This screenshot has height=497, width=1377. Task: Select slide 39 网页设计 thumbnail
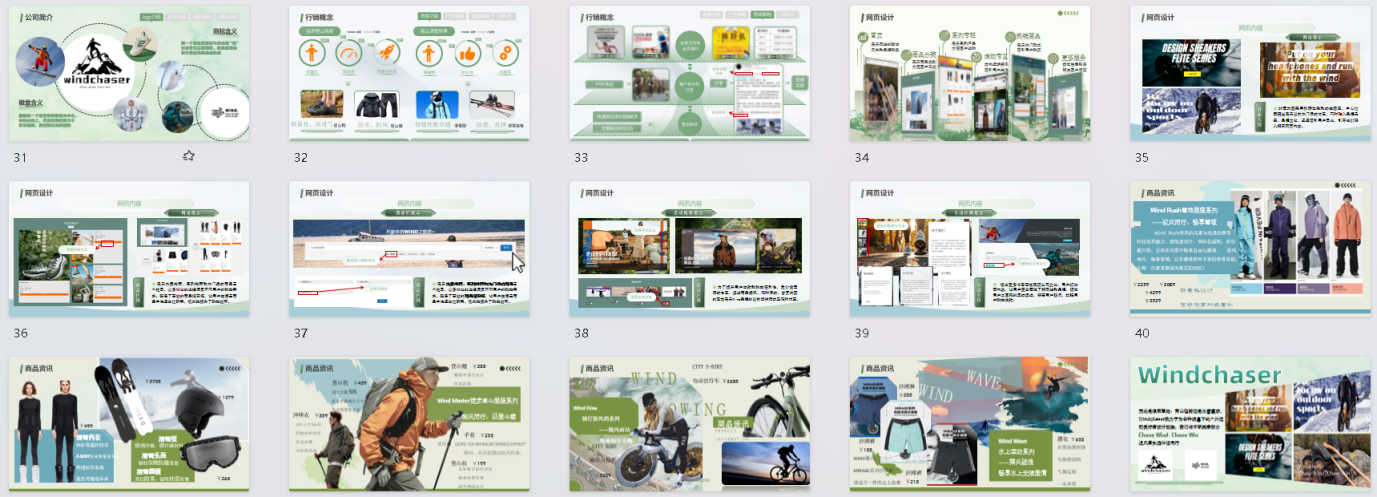(969, 249)
